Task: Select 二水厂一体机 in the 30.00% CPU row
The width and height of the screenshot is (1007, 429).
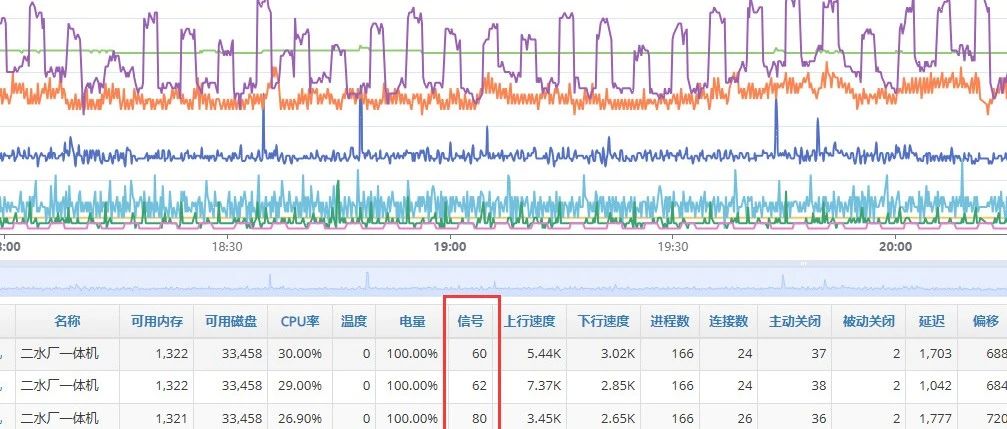Action: coord(60,353)
